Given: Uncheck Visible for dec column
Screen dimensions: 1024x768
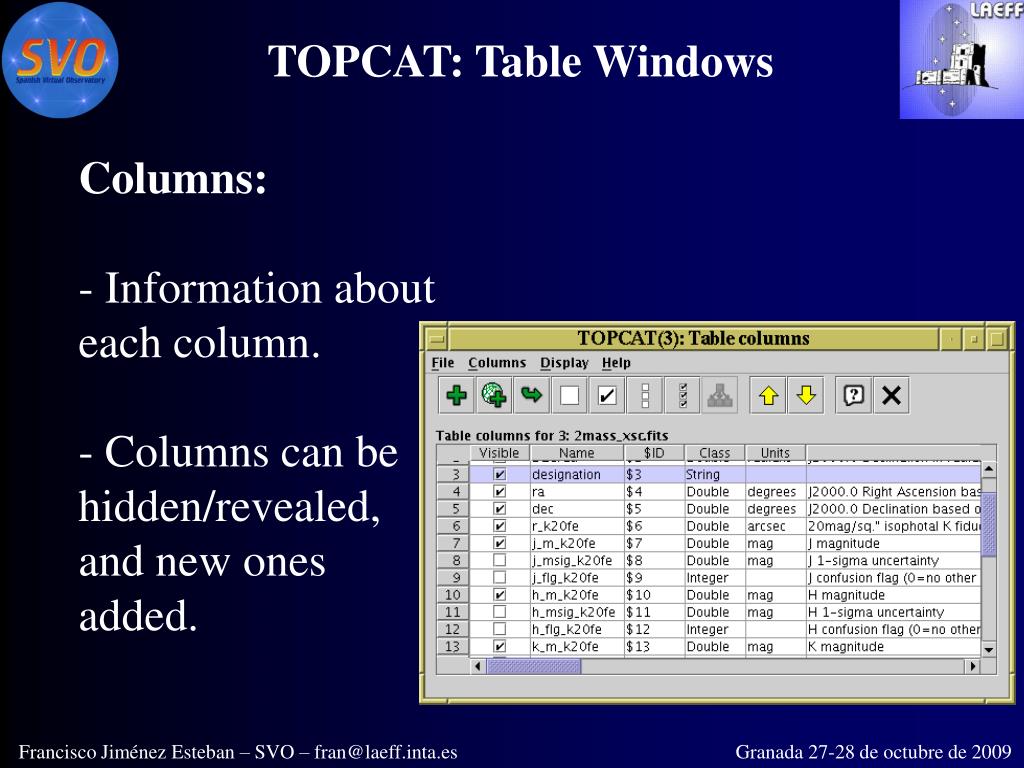Looking at the screenshot, I should click(x=500, y=509).
